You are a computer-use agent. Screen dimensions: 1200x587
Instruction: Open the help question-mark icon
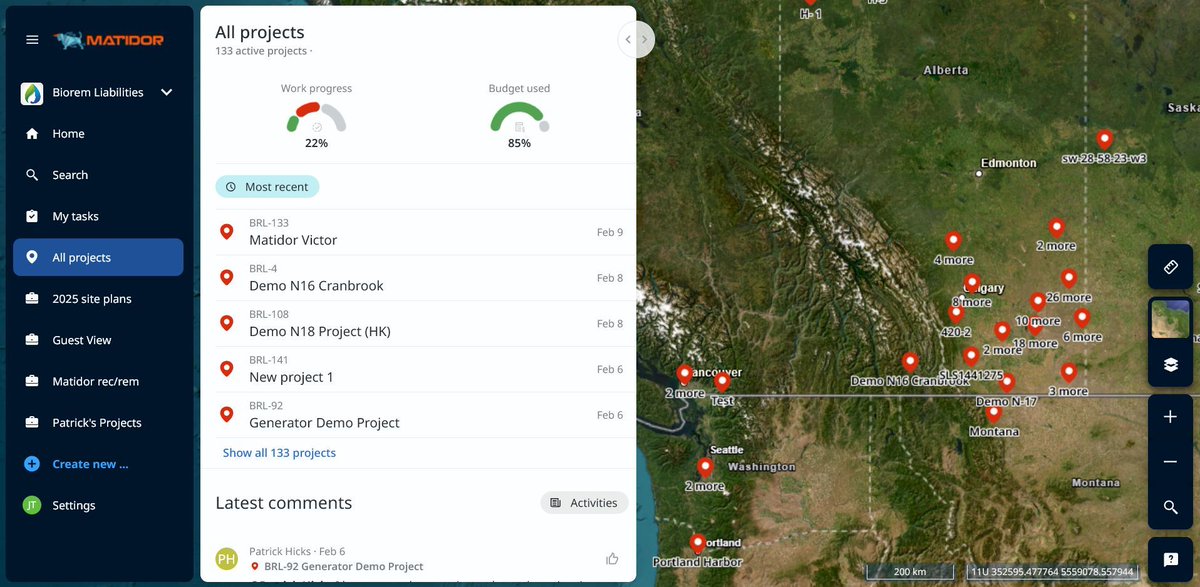tap(1170, 559)
